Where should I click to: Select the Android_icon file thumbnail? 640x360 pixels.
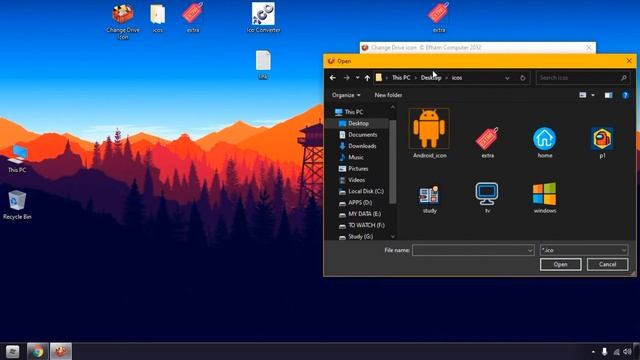tap(429, 133)
